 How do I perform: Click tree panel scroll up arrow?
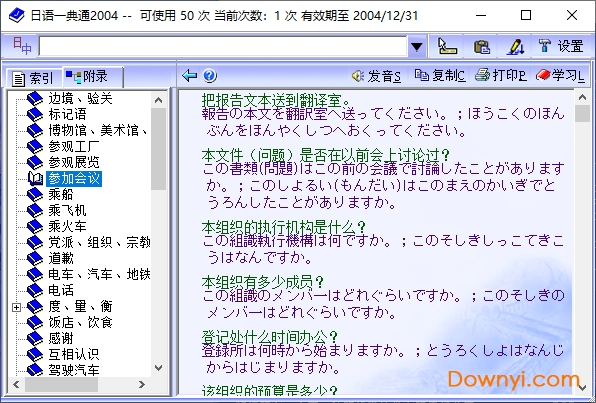pos(159,100)
